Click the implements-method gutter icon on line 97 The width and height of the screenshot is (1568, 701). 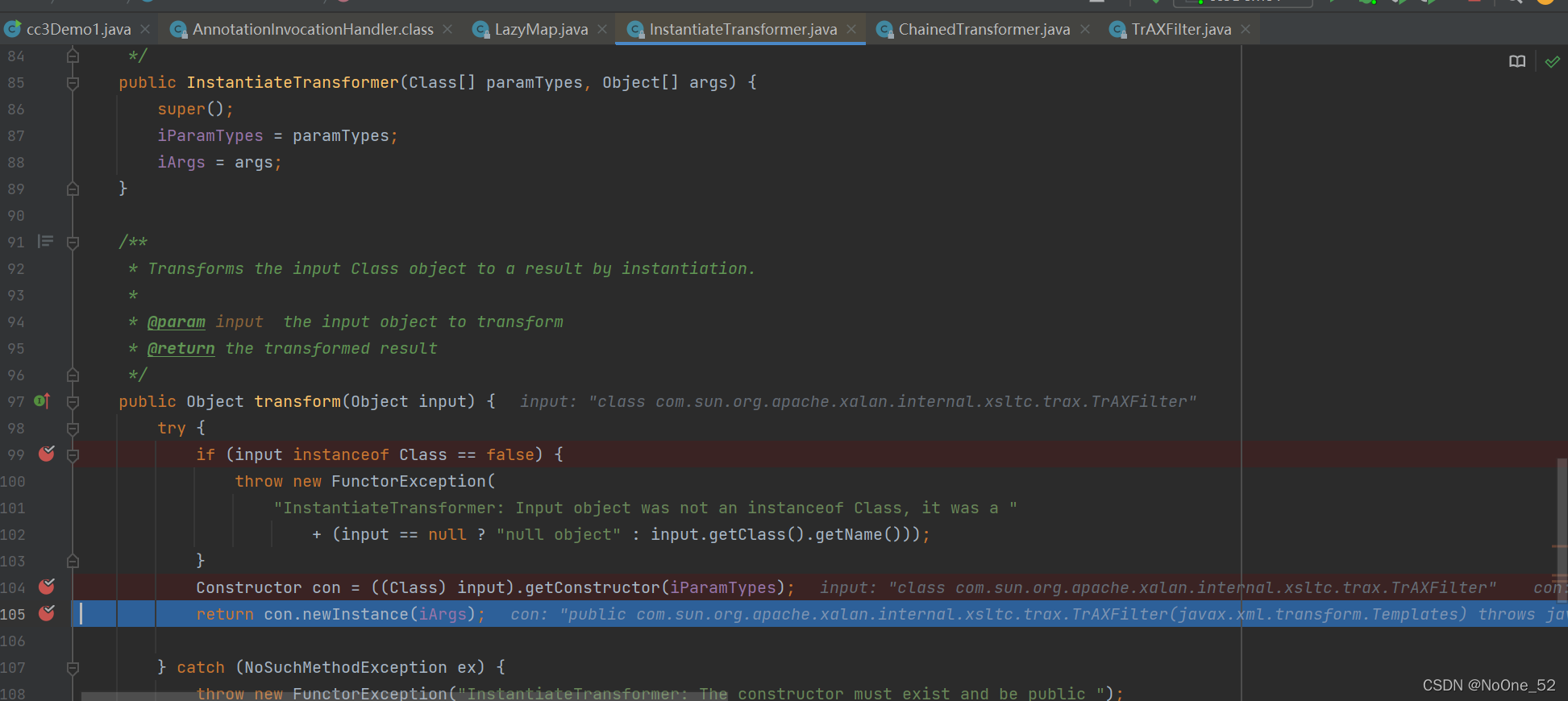43,400
